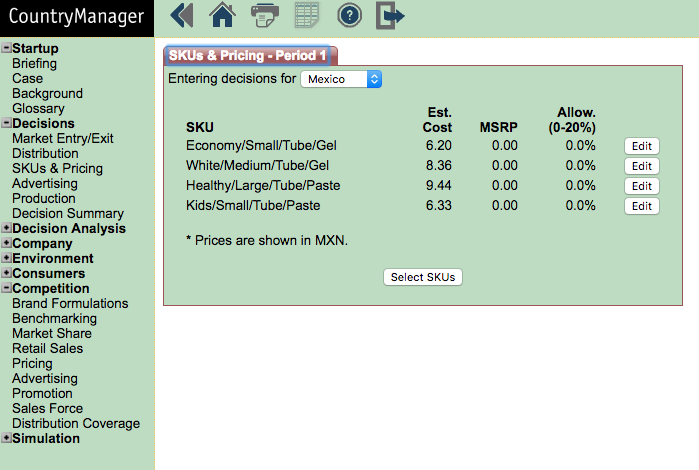This screenshot has width=699, height=470.
Task: Open Production in the sidebar
Action: point(44,198)
